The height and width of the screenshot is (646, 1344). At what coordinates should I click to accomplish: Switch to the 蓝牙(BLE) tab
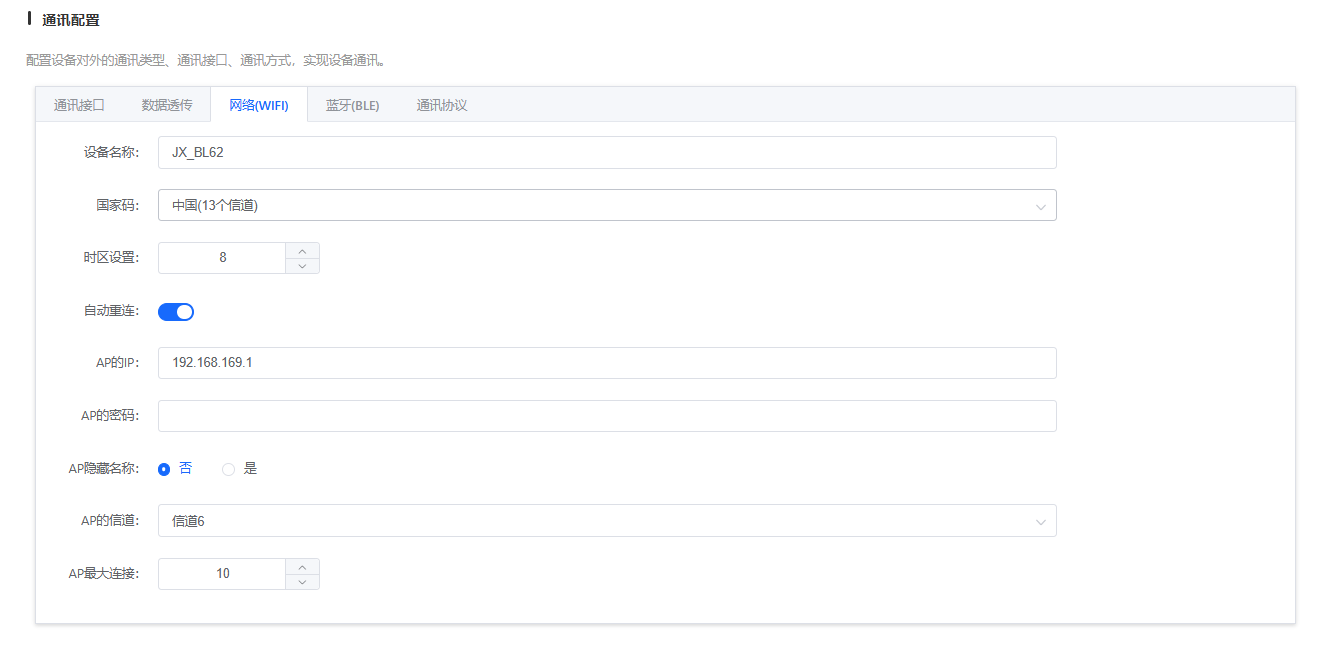pos(352,105)
